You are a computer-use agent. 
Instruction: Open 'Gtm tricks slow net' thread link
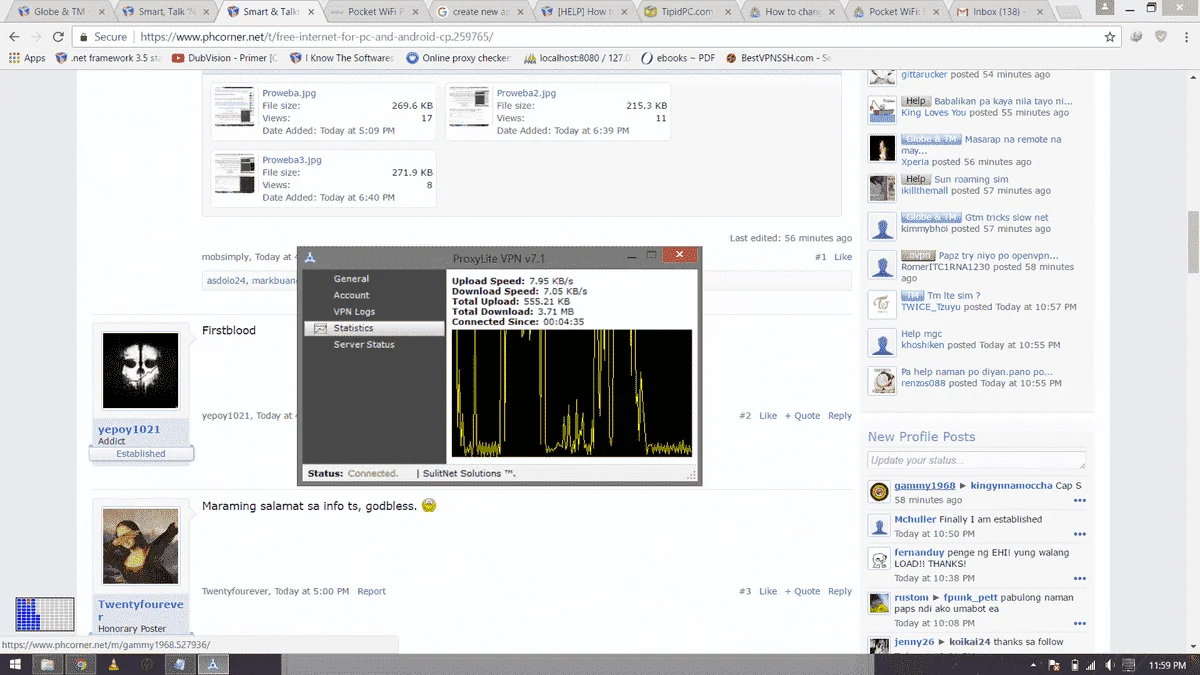point(1007,217)
